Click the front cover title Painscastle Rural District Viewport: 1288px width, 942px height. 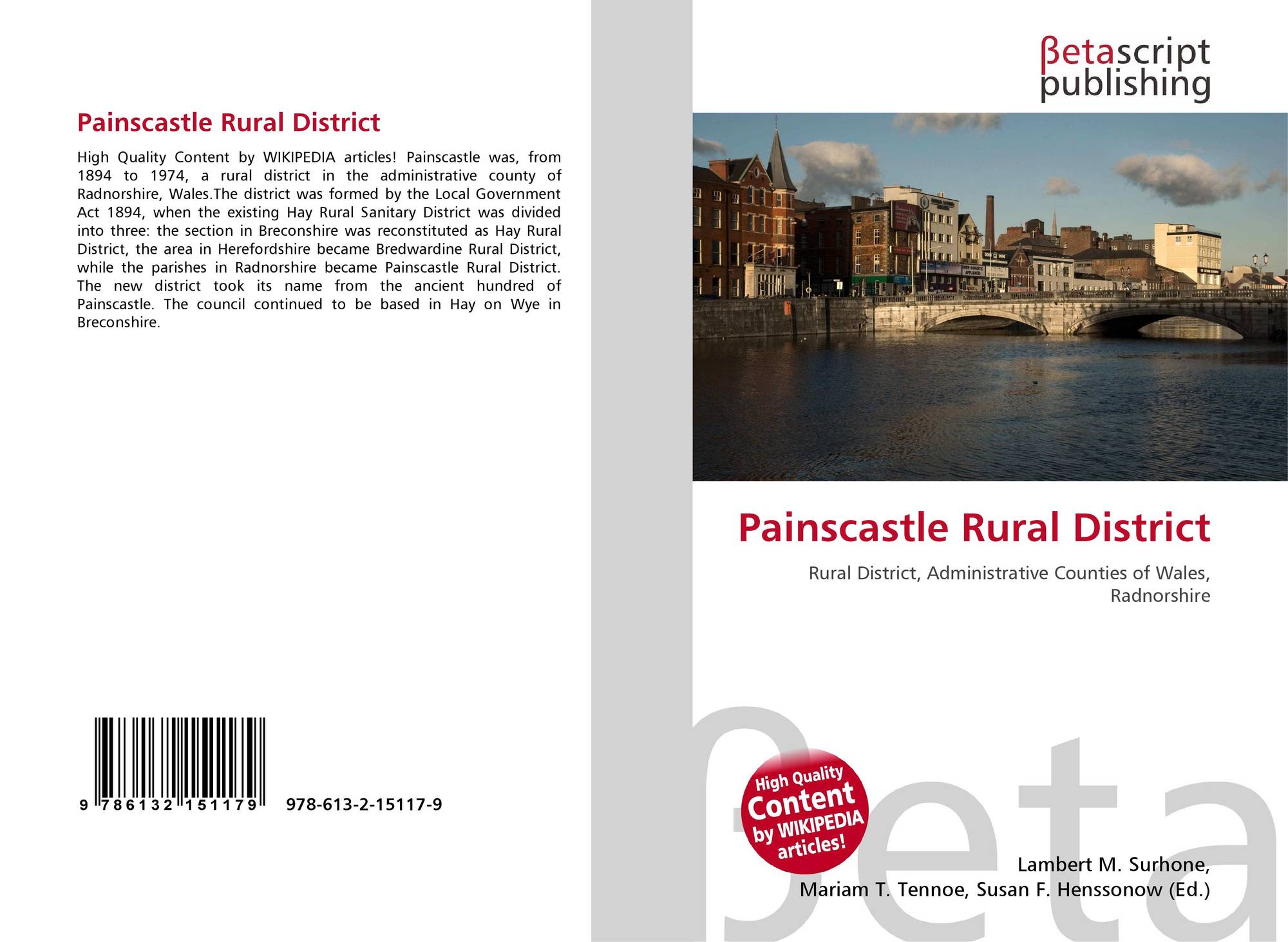coord(974,527)
